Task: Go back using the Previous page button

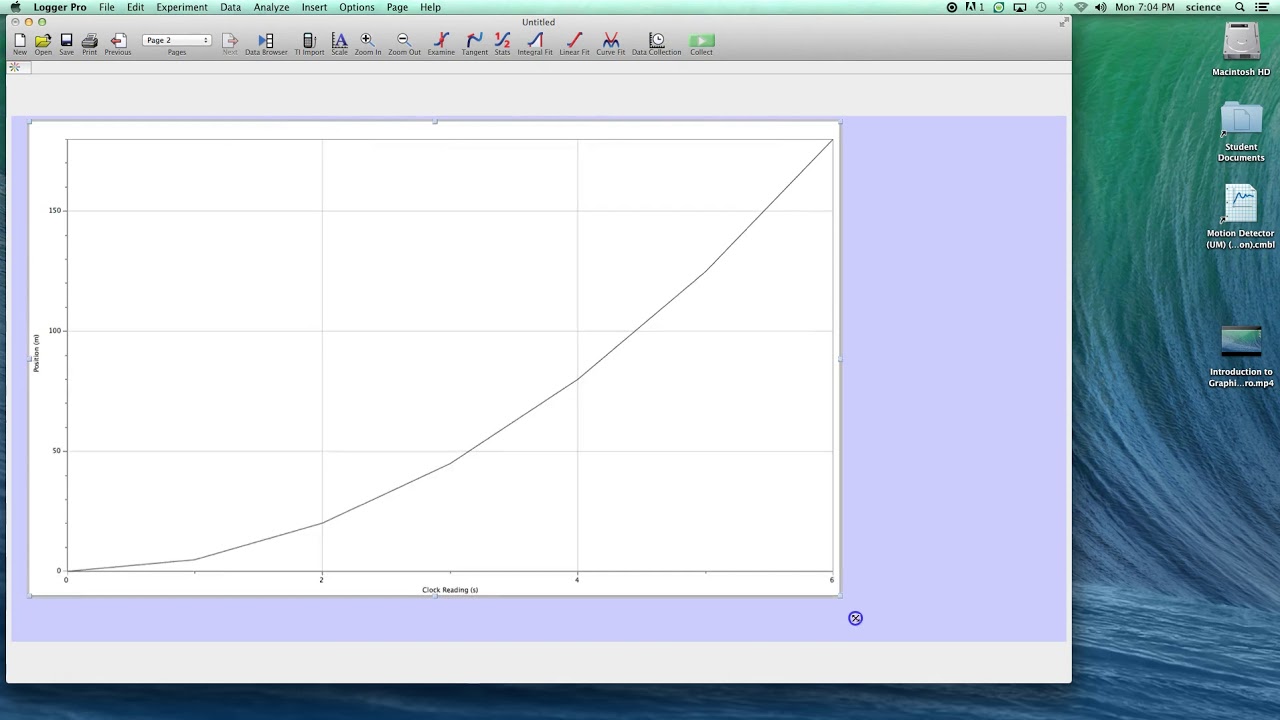Action: 118,42
